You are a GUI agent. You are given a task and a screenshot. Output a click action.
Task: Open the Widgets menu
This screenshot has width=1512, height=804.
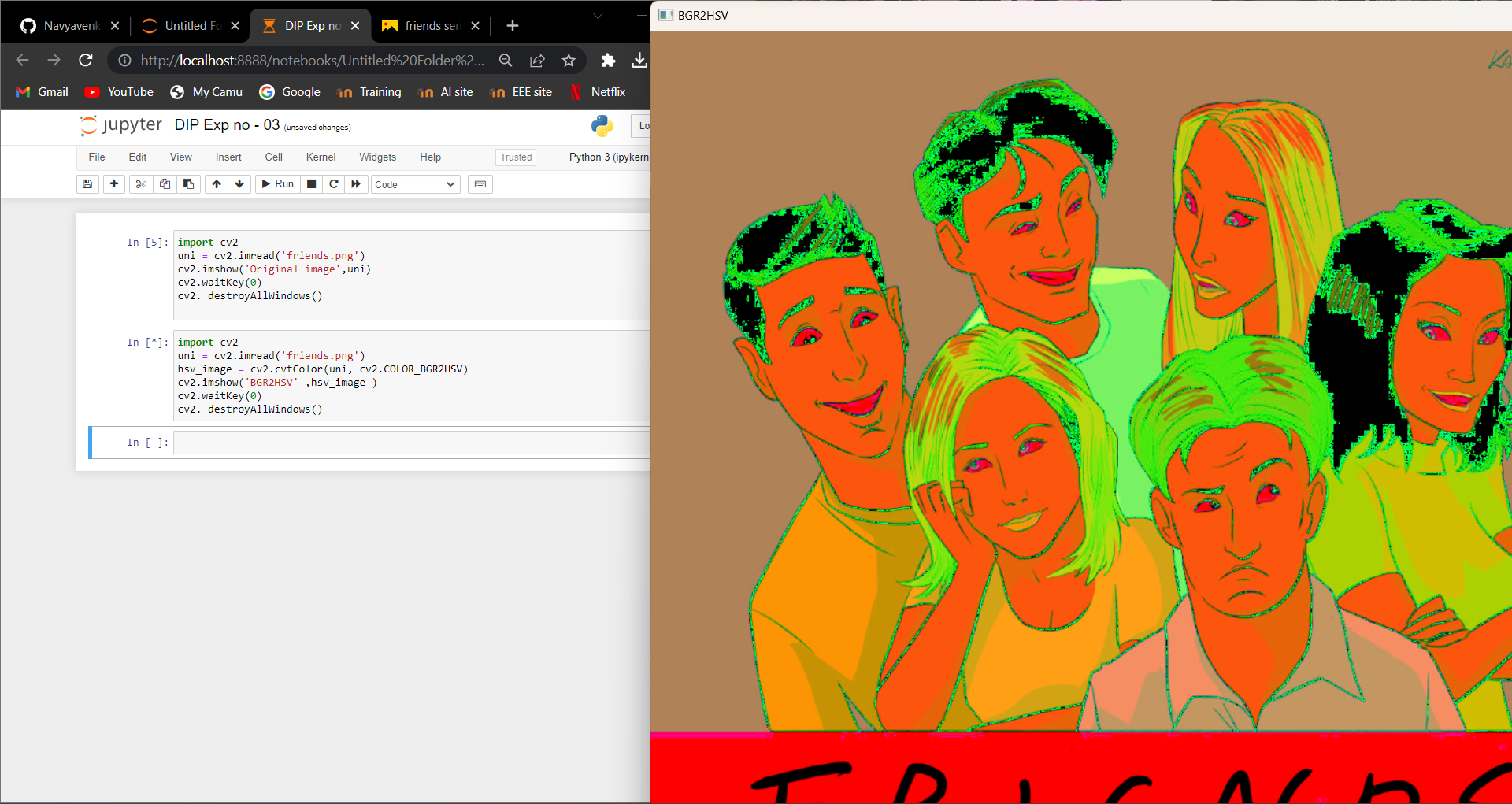pyautogui.click(x=378, y=157)
